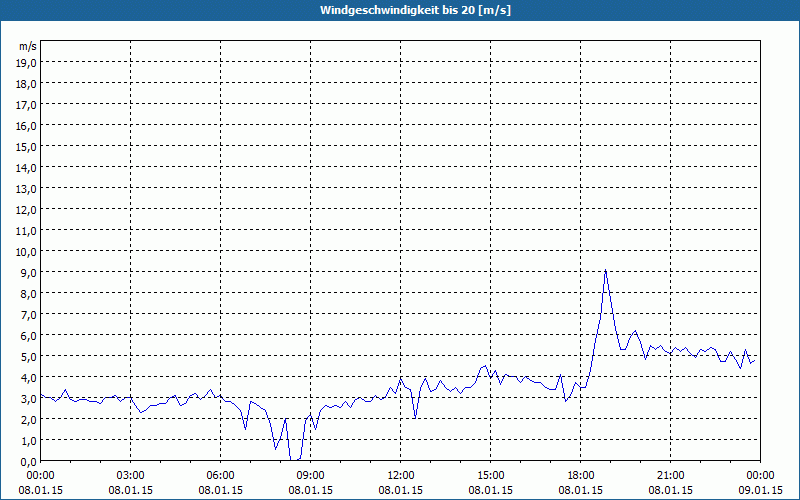Click the chart title 'Windgeschwindigkeit bis 20 [m/s]'

pyautogui.click(x=415, y=10)
